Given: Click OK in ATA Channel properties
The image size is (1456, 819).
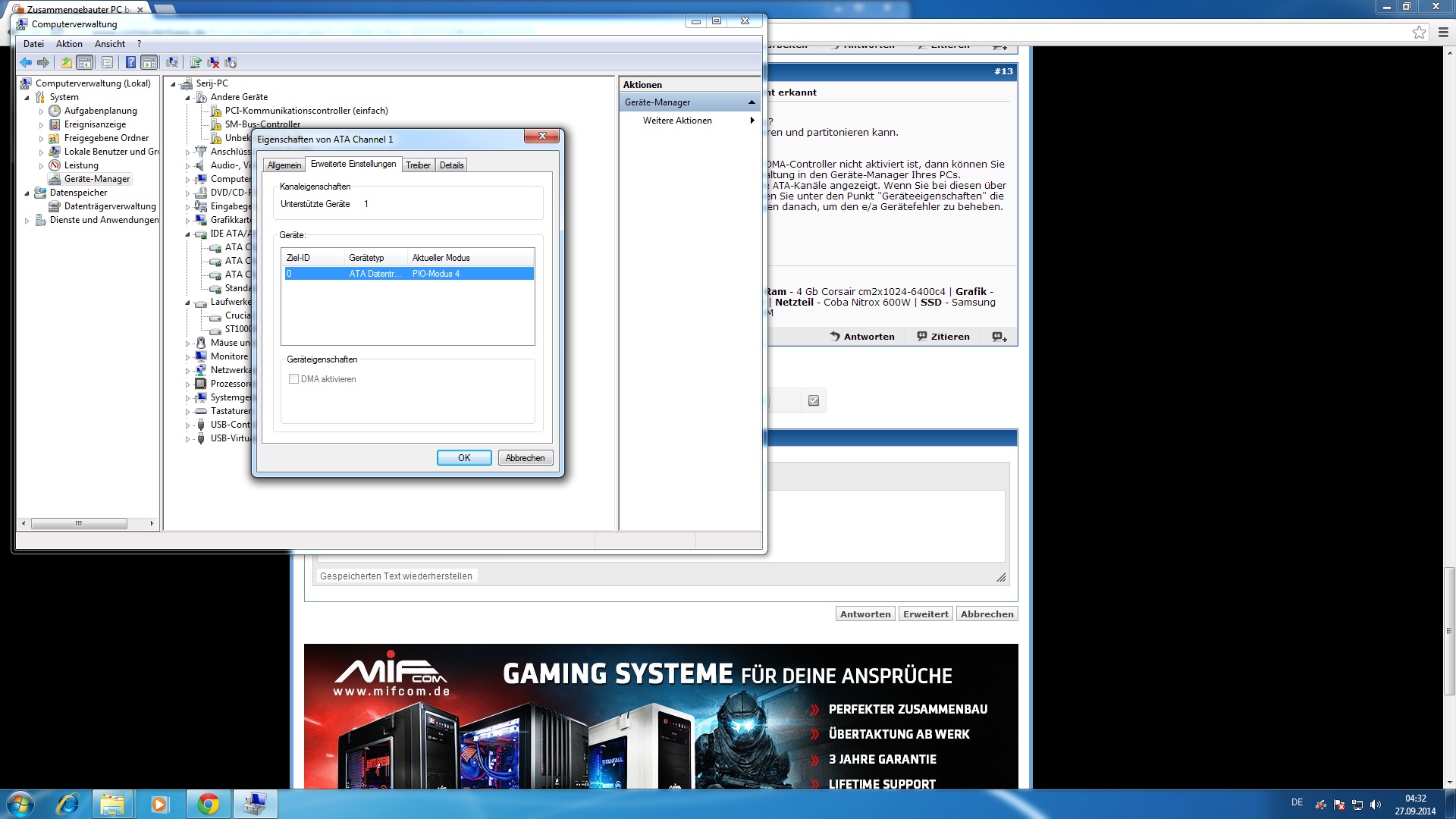Looking at the screenshot, I should [x=463, y=458].
